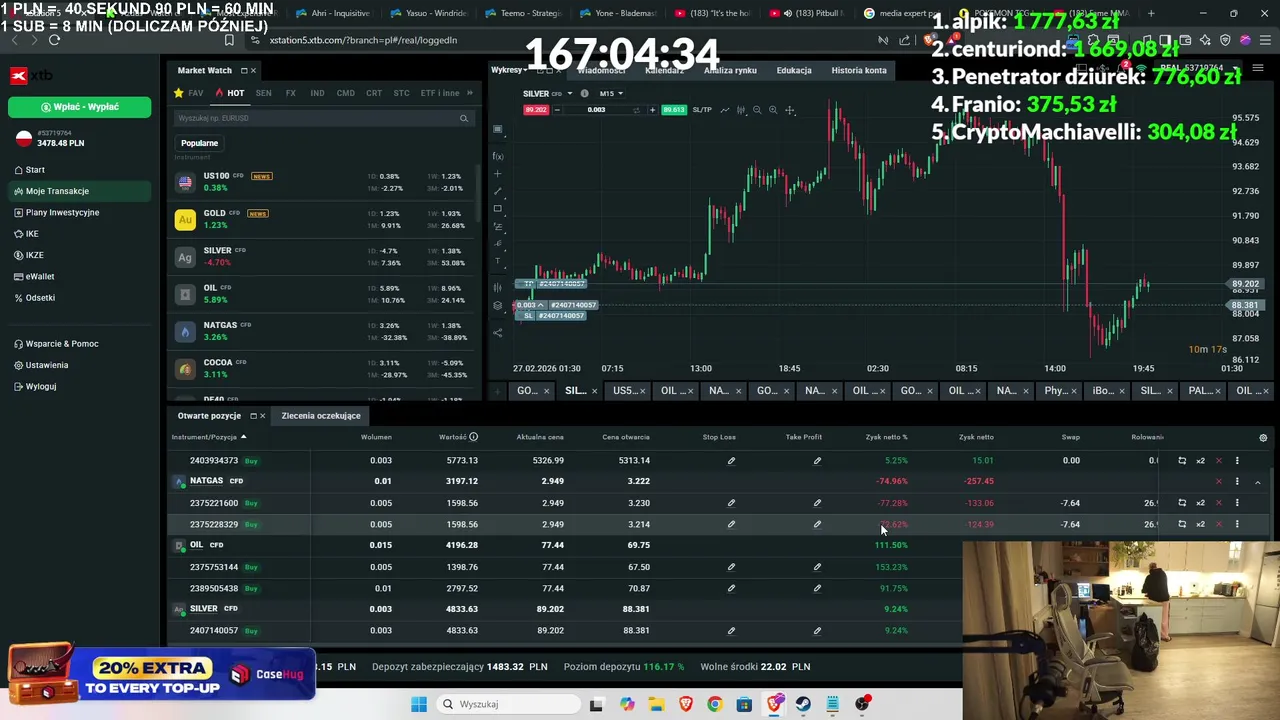Image resolution: width=1280 pixels, height=720 pixels.
Task: Click Wyloguj in sidebar
Action: [40, 386]
